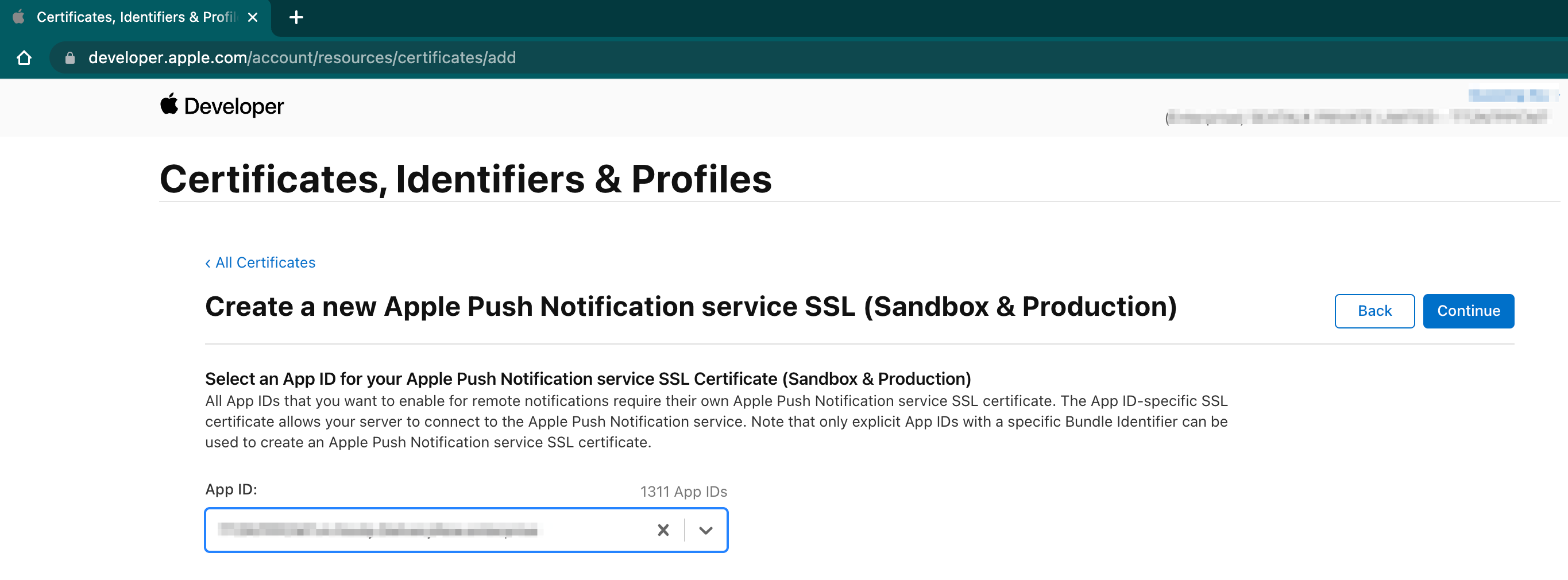Clear the selected App ID with X icon

tap(663, 530)
